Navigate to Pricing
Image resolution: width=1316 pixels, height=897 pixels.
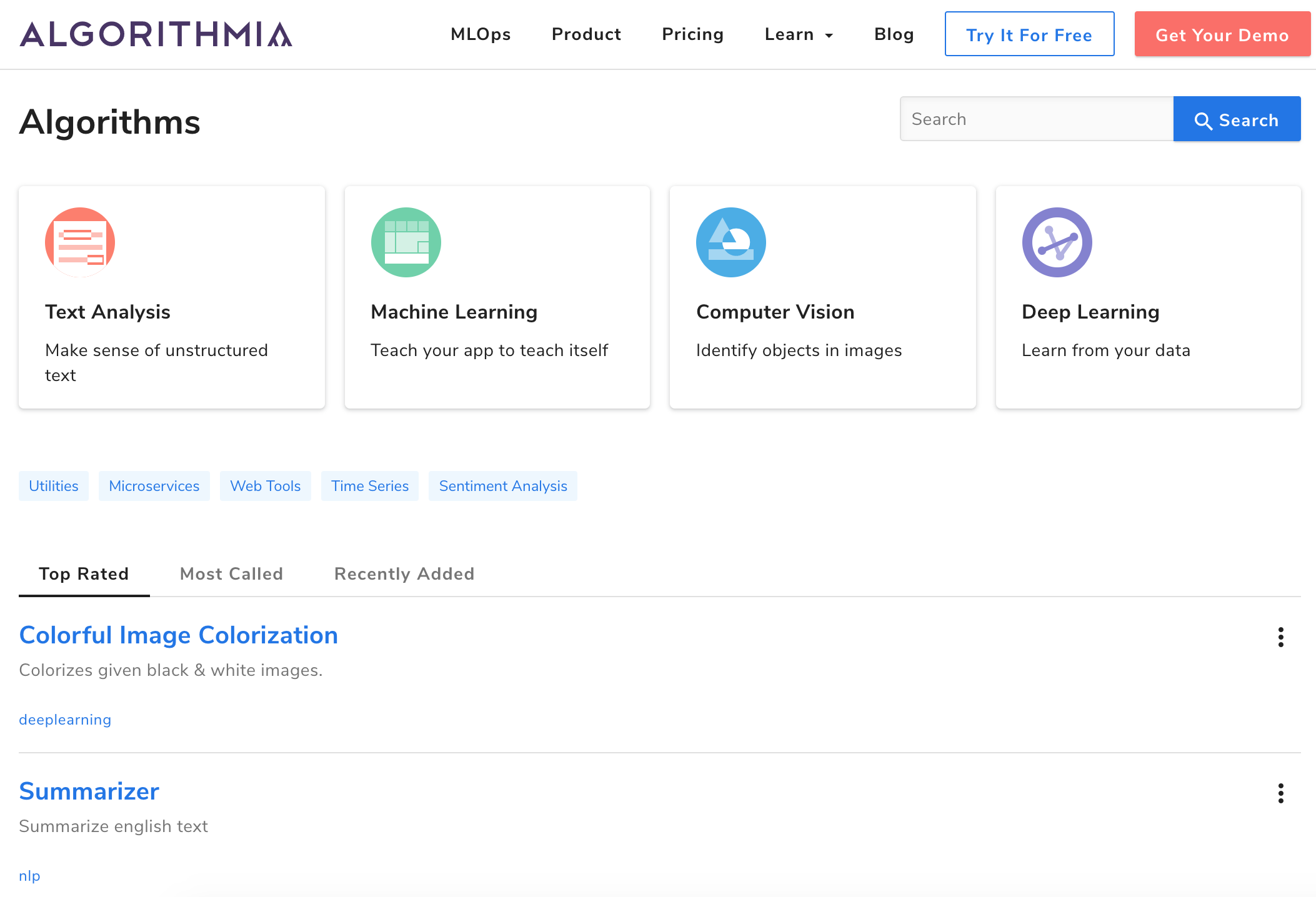pyautogui.click(x=693, y=34)
